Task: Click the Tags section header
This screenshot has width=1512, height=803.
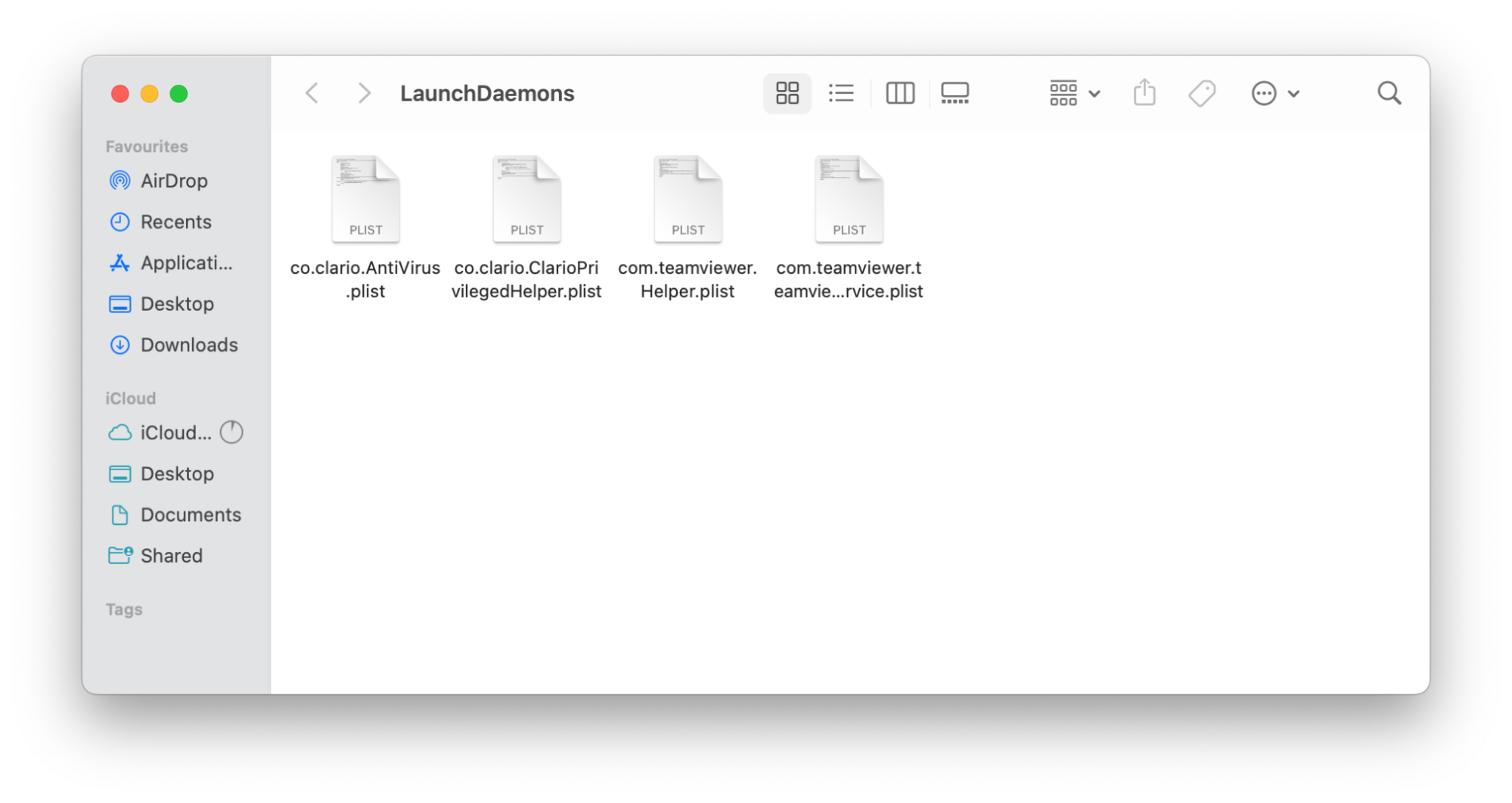Action: [x=124, y=609]
